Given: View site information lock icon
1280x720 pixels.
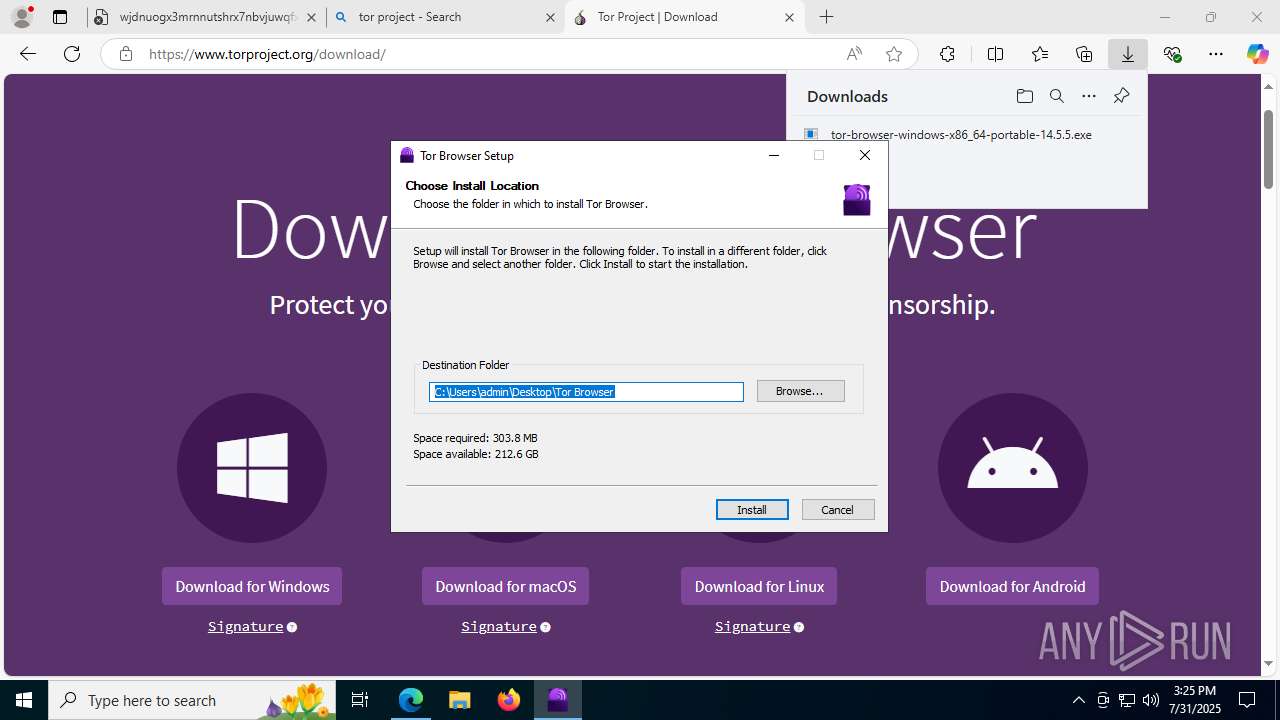Looking at the screenshot, I should (126, 54).
